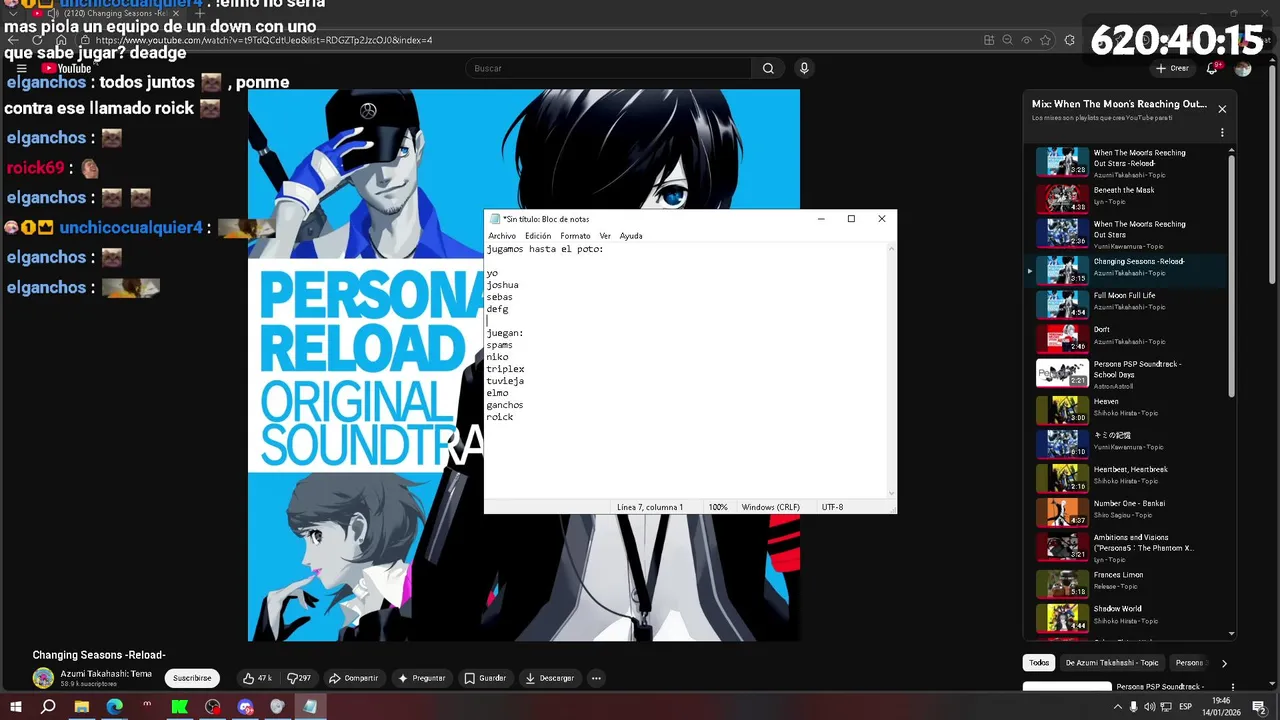Open more actions ellipsis under the video

click(596, 678)
